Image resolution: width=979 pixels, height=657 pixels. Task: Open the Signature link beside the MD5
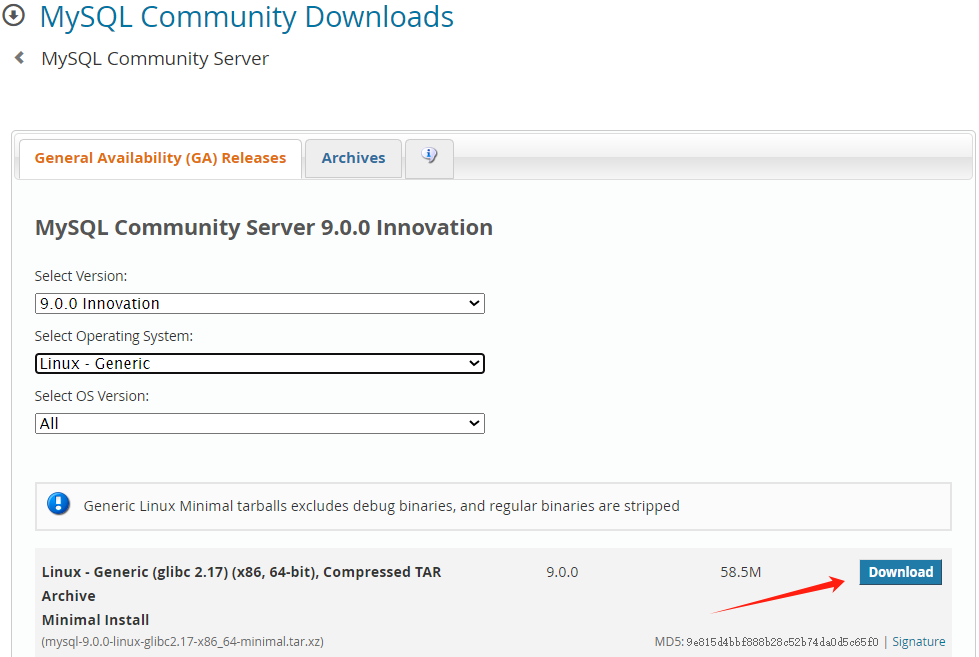click(918, 641)
